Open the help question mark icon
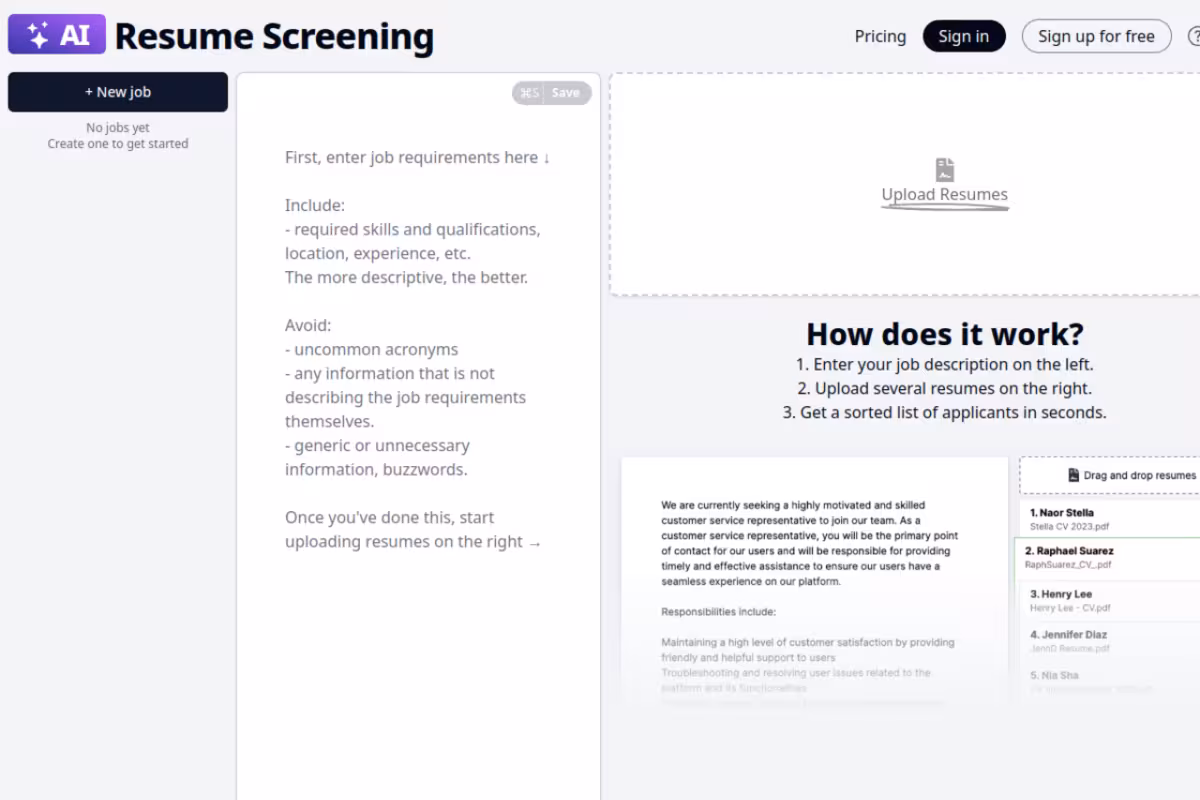 pos(1194,36)
